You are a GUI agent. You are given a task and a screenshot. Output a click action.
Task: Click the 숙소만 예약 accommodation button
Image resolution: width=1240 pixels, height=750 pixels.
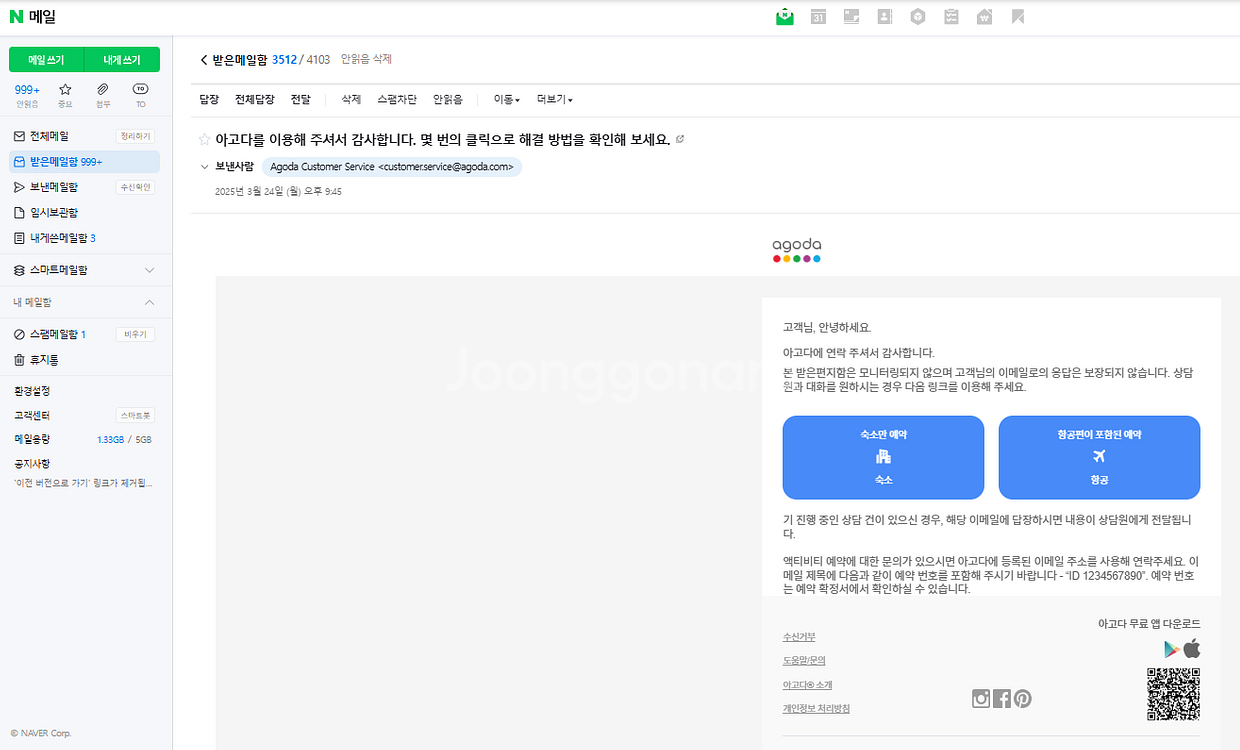883,457
